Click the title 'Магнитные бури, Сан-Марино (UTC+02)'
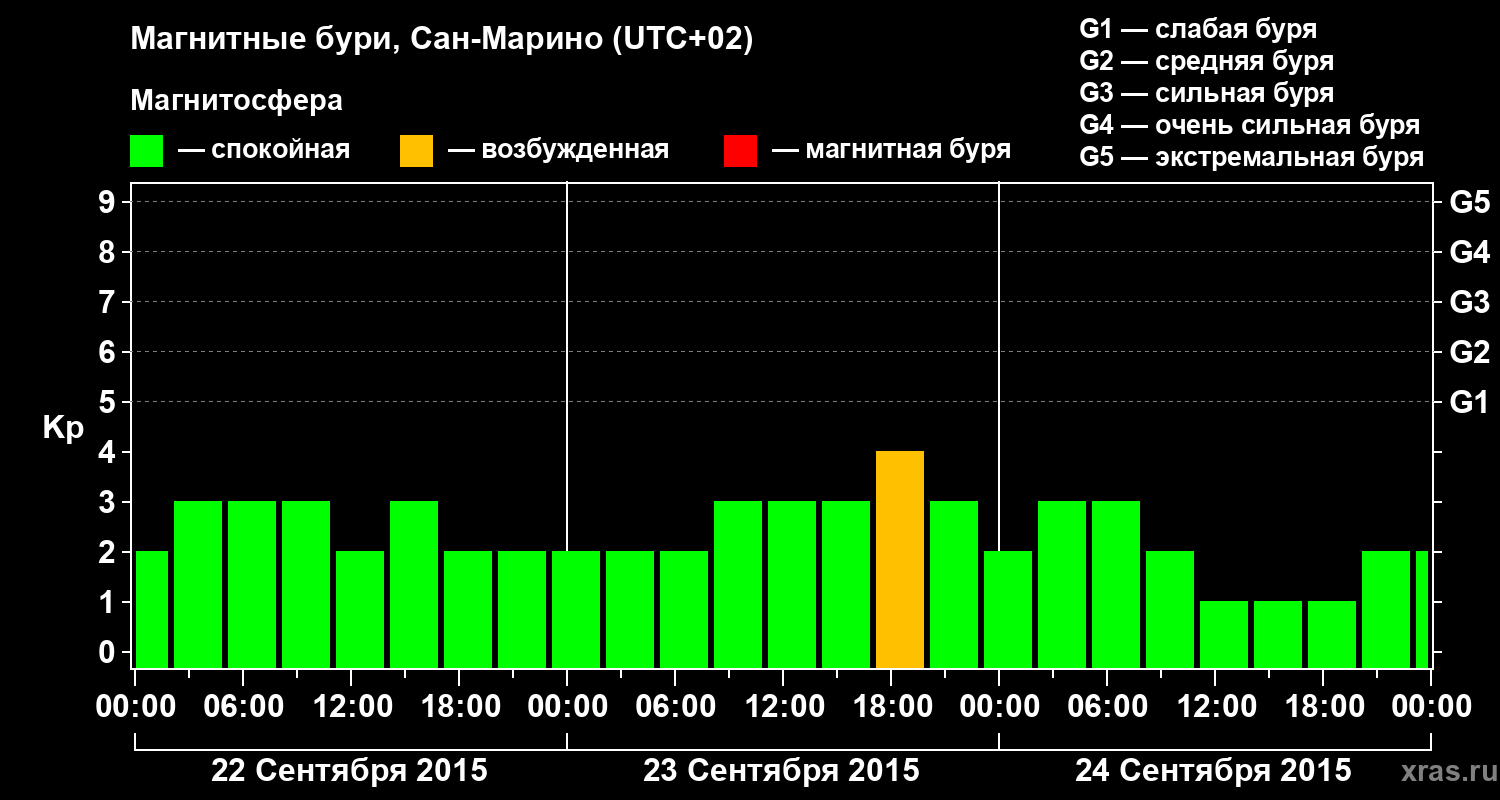The width and height of the screenshot is (1500, 800). [441, 40]
